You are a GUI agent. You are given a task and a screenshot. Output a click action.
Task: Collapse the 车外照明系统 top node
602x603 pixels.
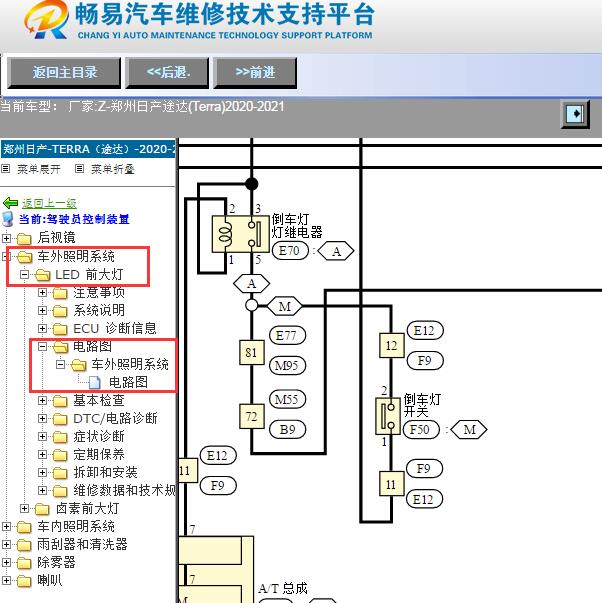[x=6, y=256]
